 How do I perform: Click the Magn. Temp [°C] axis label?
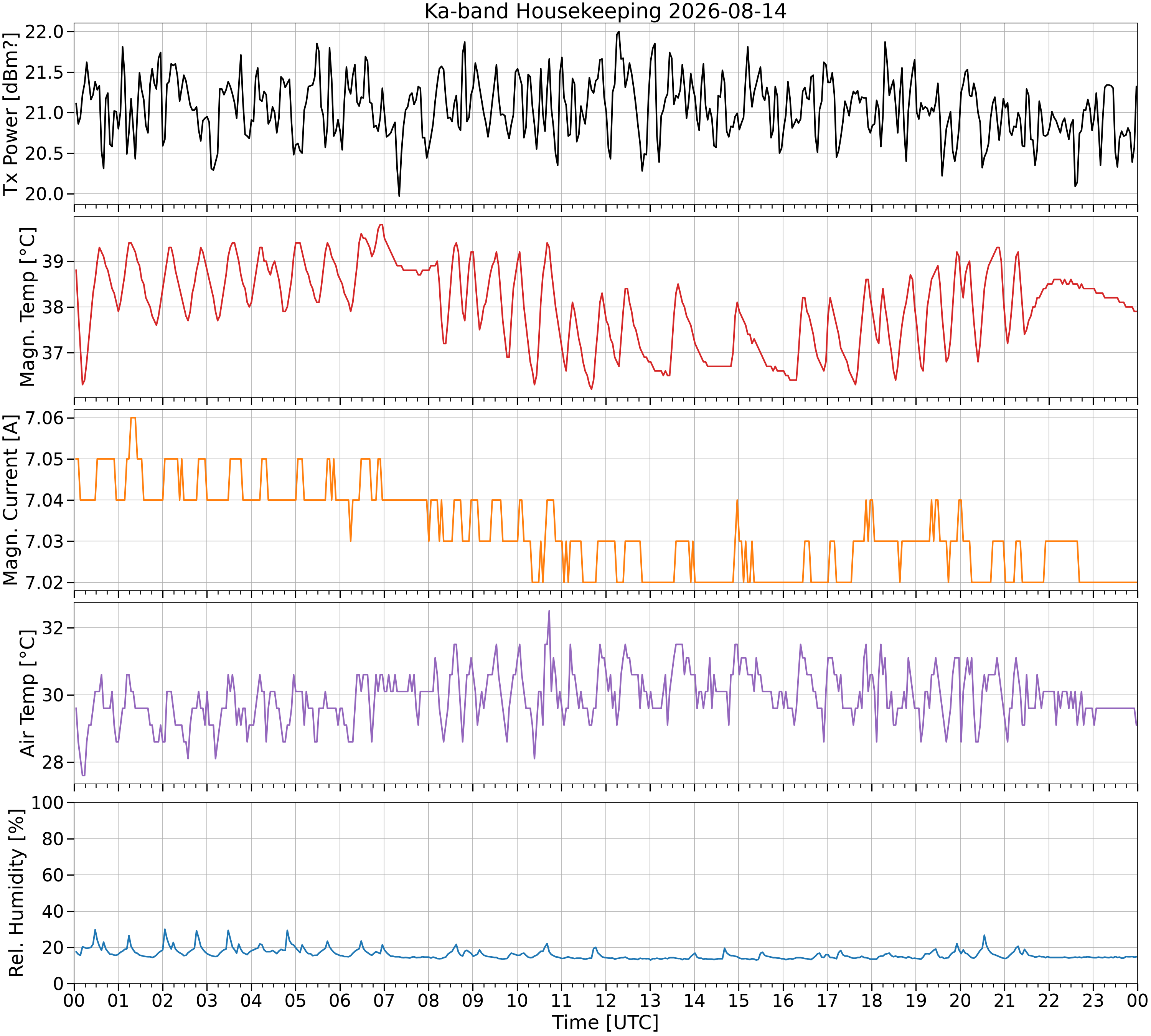[27, 307]
